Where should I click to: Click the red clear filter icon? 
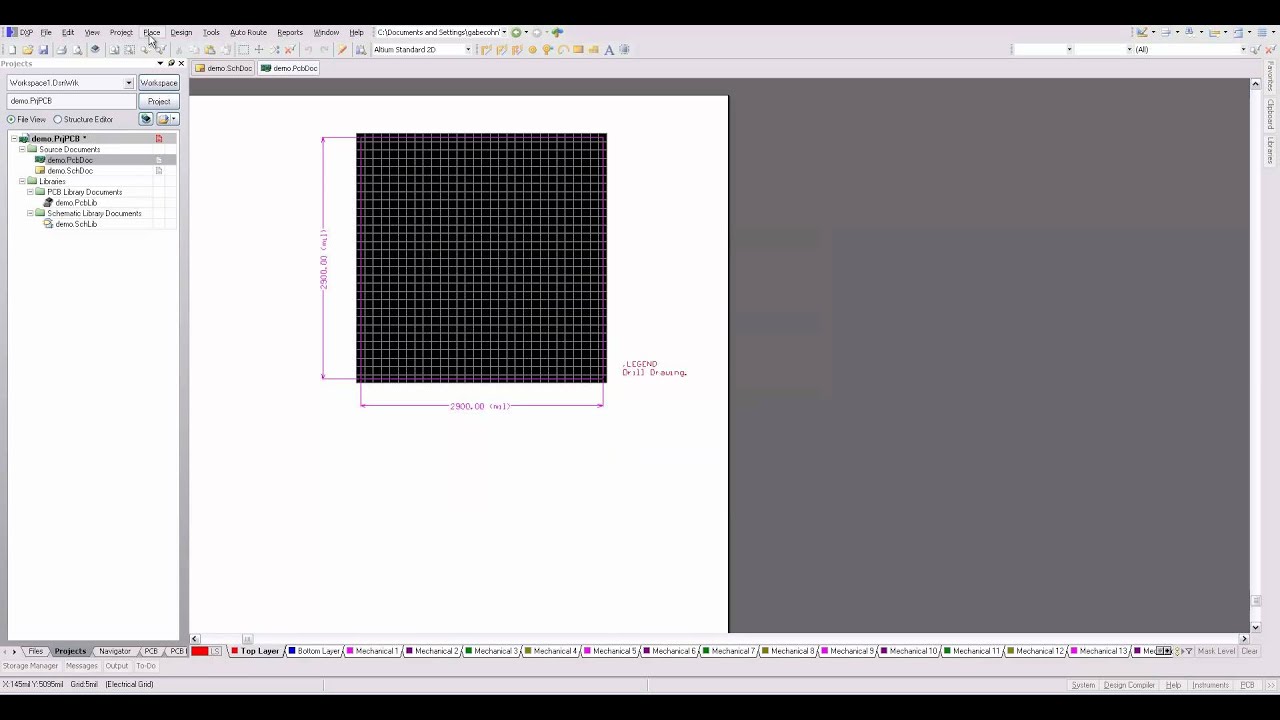click(x=289, y=49)
